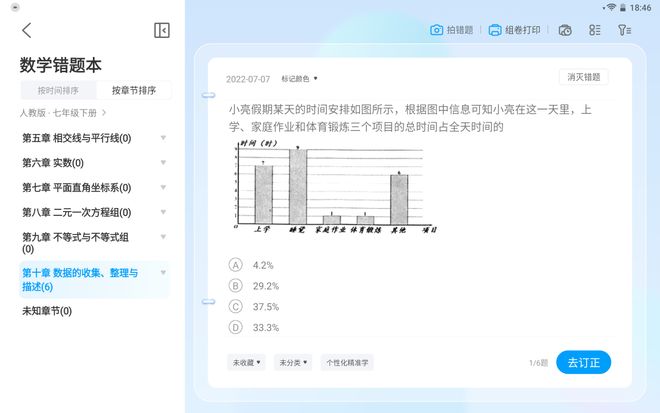Choose option D 33.3%

tap(253, 327)
